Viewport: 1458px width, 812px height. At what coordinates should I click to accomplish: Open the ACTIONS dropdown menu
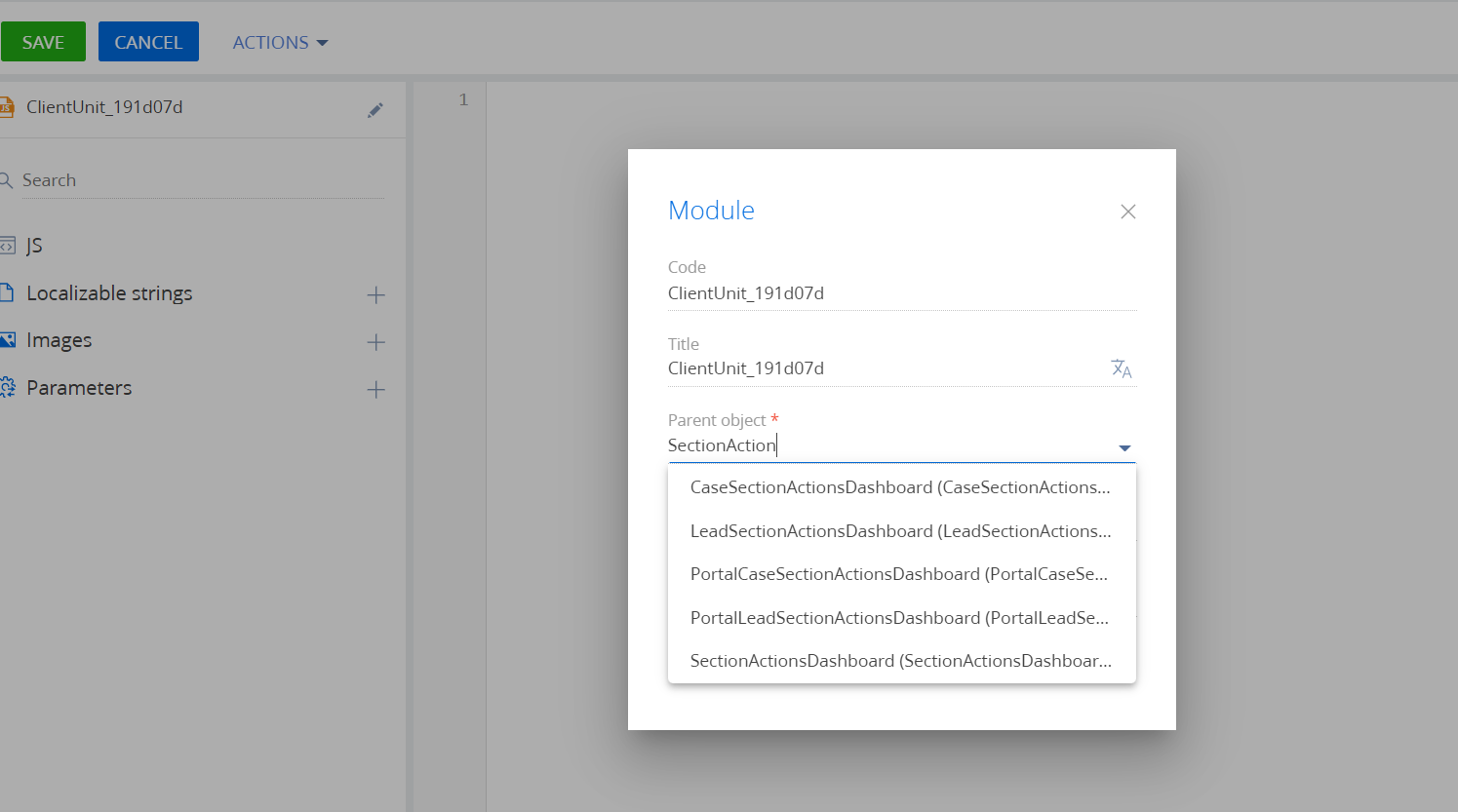[x=280, y=42]
